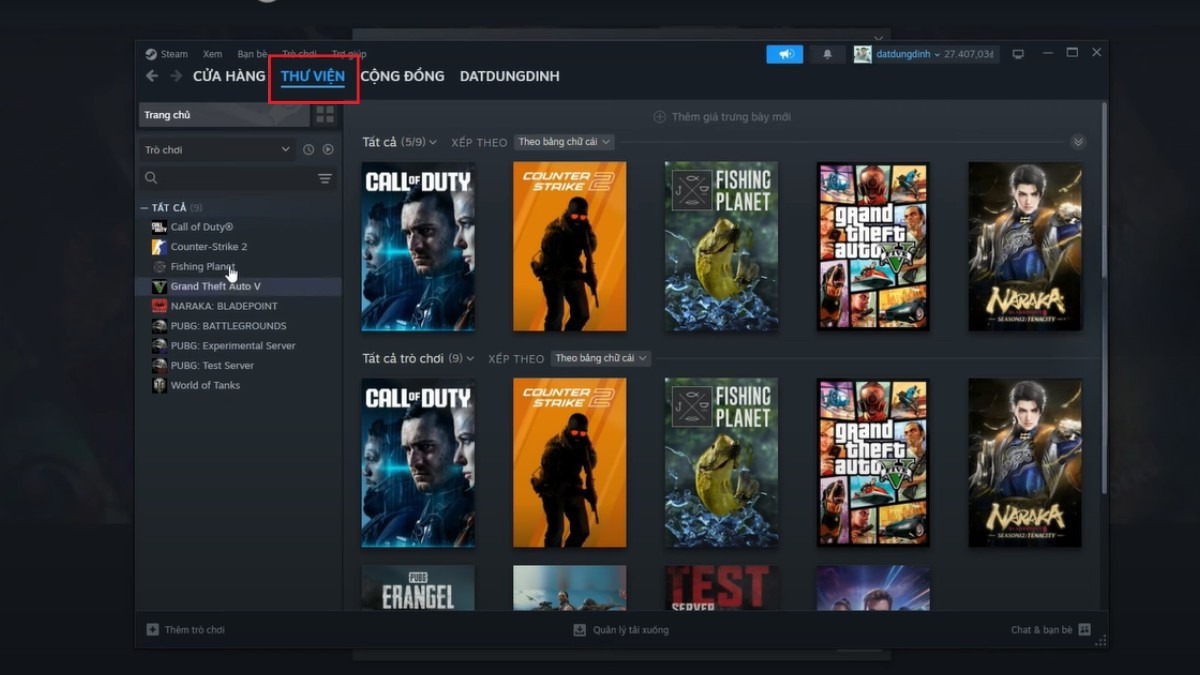
Task: Switch to collections grid view icon
Action: [325, 115]
